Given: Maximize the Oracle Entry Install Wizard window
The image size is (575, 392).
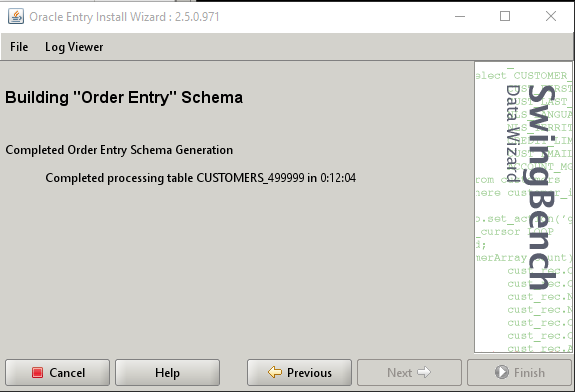Looking at the screenshot, I should 505,16.
